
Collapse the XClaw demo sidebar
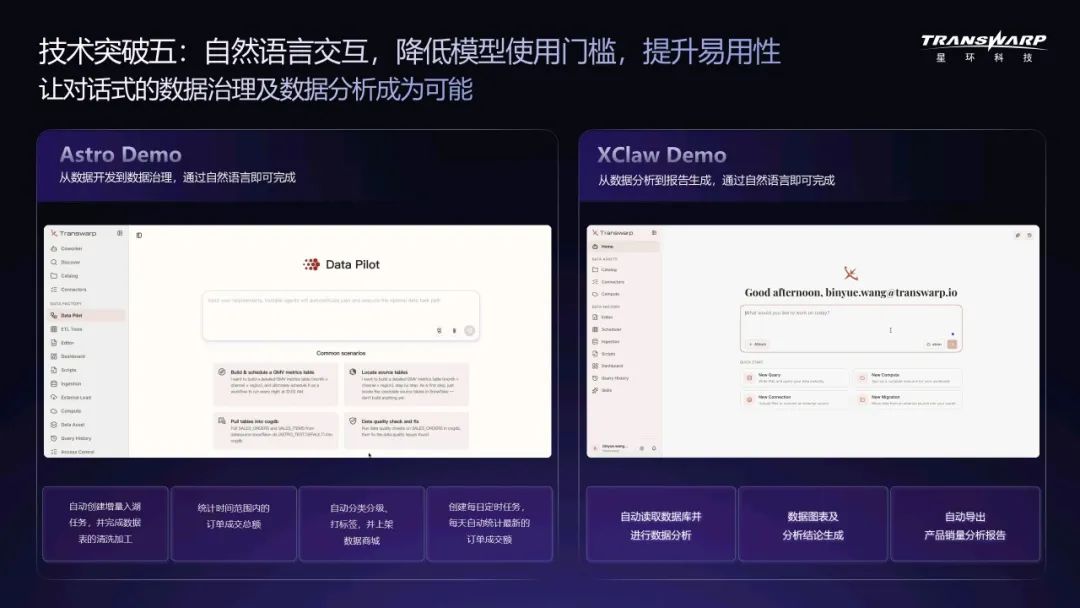point(654,233)
